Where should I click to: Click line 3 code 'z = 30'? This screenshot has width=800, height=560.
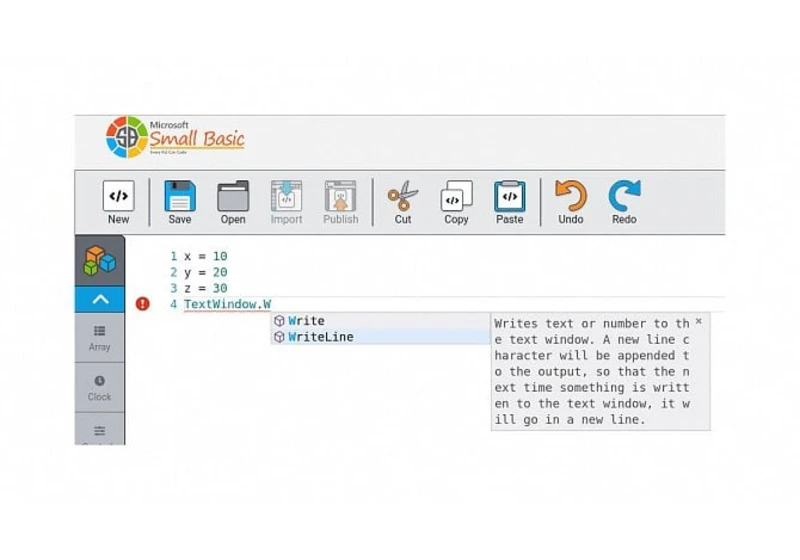pyautogui.click(x=206, y=288)
